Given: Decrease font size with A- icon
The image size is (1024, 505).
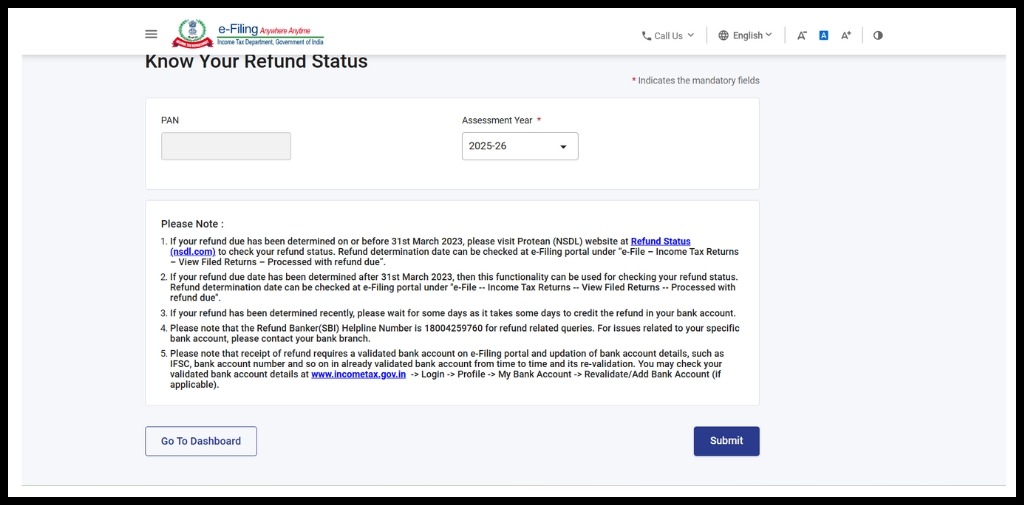Looking at the screenshot, I should pyautogui.click(x=801, y=35).
